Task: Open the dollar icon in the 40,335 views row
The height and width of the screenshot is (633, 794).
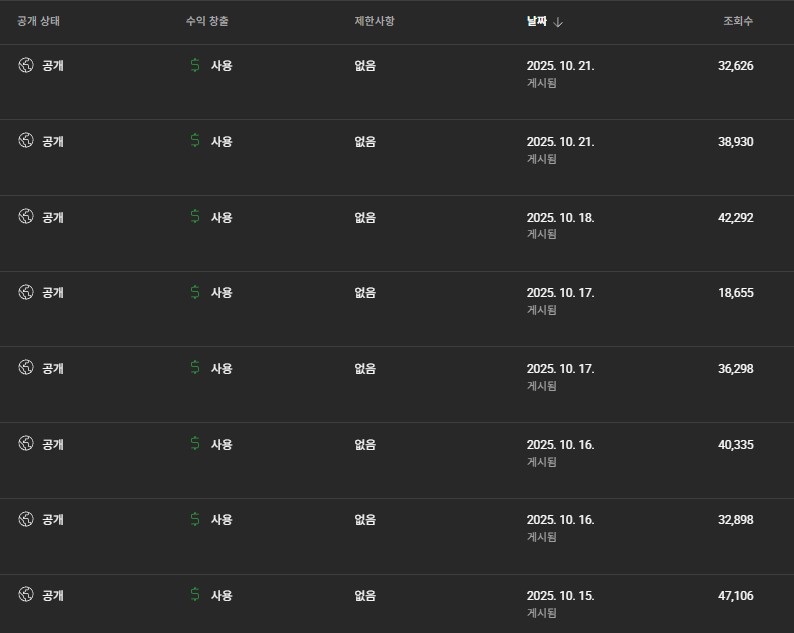Action: tap(195, 444)
